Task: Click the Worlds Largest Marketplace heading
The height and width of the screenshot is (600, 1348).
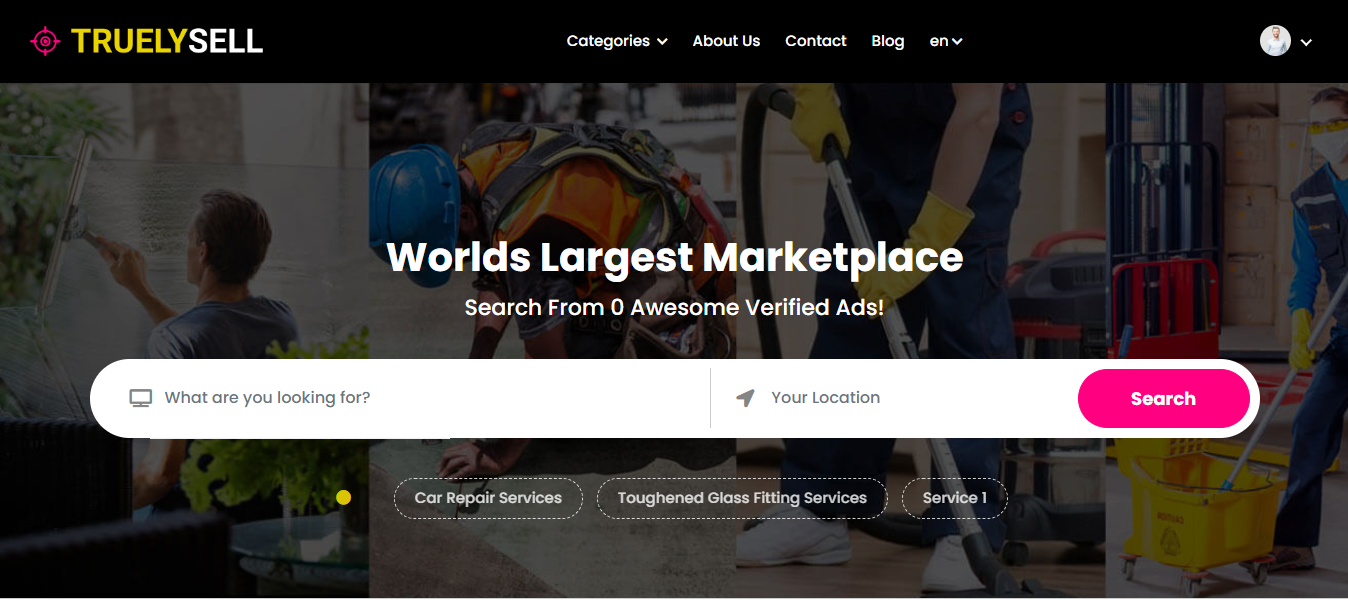Action: pyautogui.click(x=675, y=257)
